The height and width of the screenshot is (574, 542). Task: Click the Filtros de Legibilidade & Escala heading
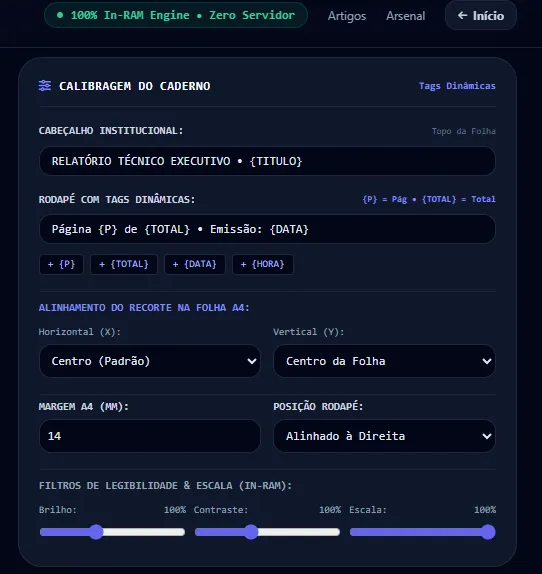point(165,486)
